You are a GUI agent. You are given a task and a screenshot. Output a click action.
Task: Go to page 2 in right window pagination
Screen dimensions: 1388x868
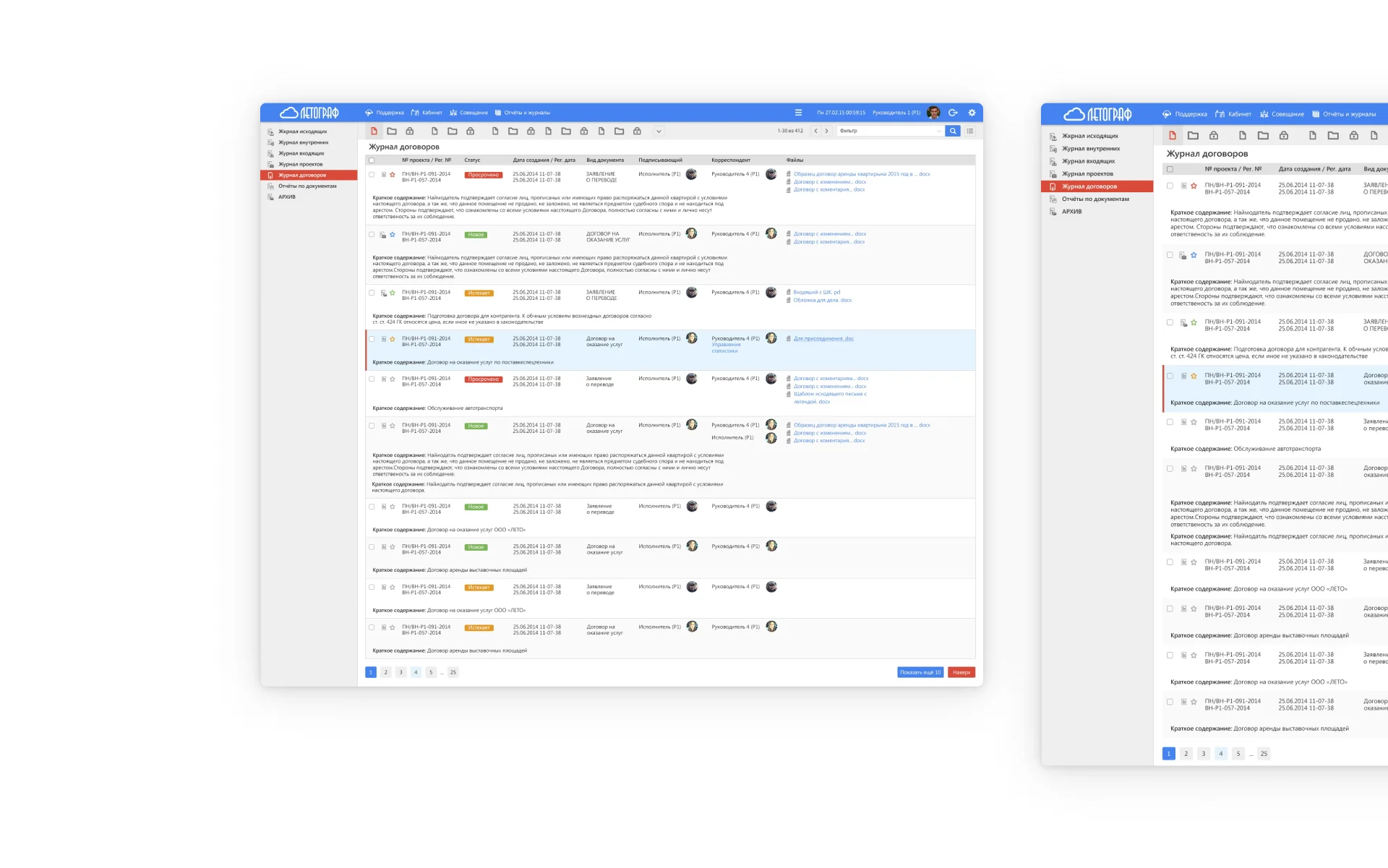coord(1186,753)
